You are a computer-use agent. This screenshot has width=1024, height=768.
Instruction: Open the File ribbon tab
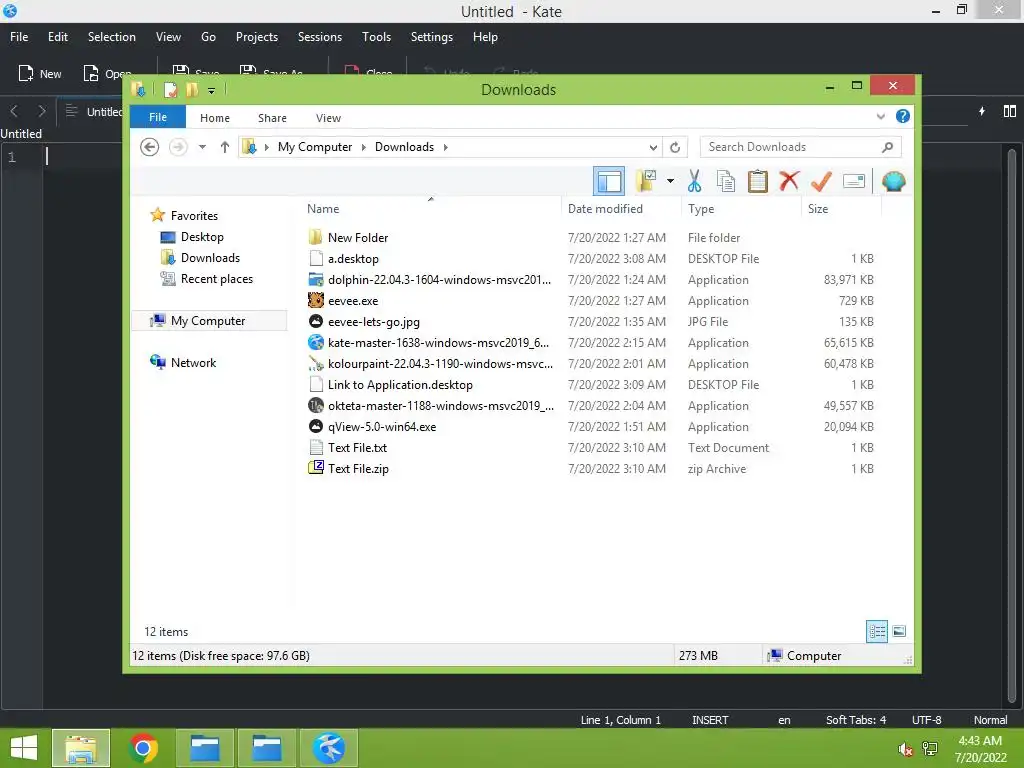pyautogui.click(x=158, y=117)
